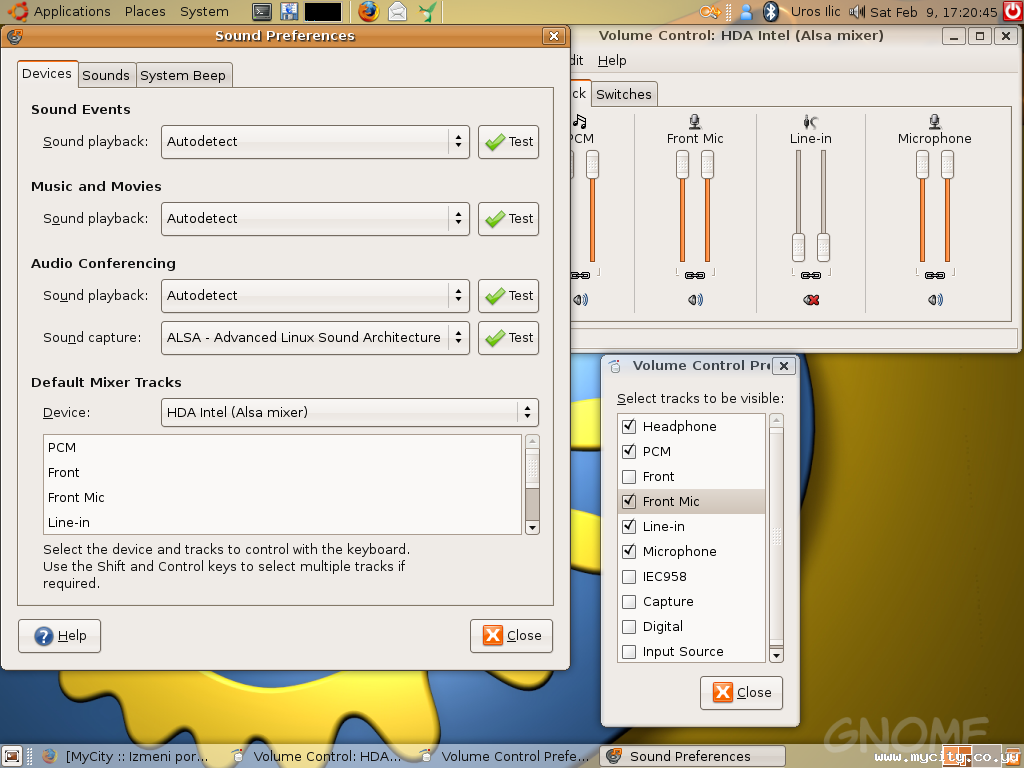Select PCM in mixer tracks list
Image resolution: width=1024 pixels, height=768 pixels.
[x=283, y=448]
